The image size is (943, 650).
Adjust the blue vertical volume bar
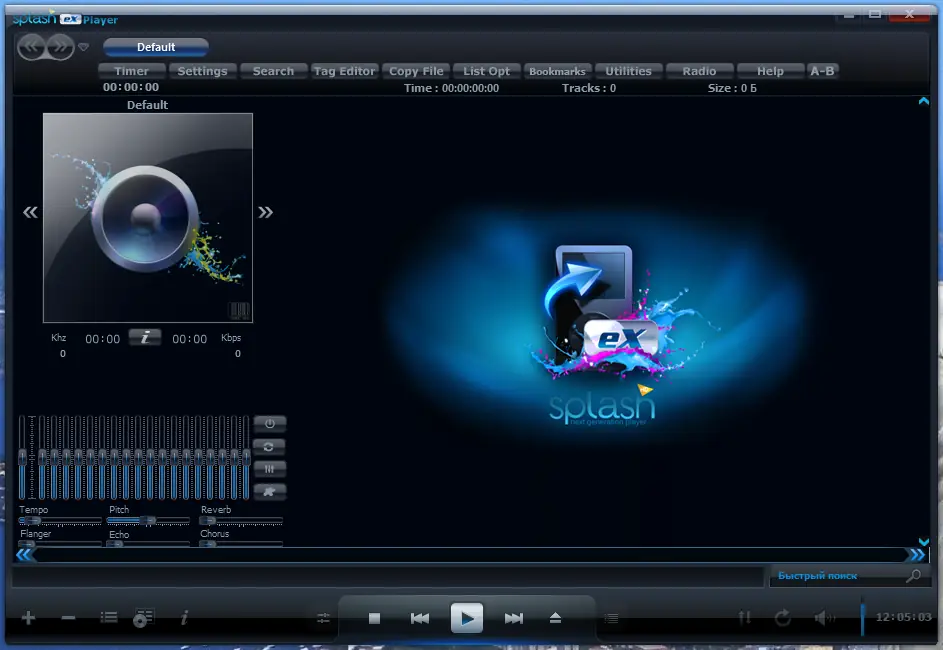click(x=862, y=618)
